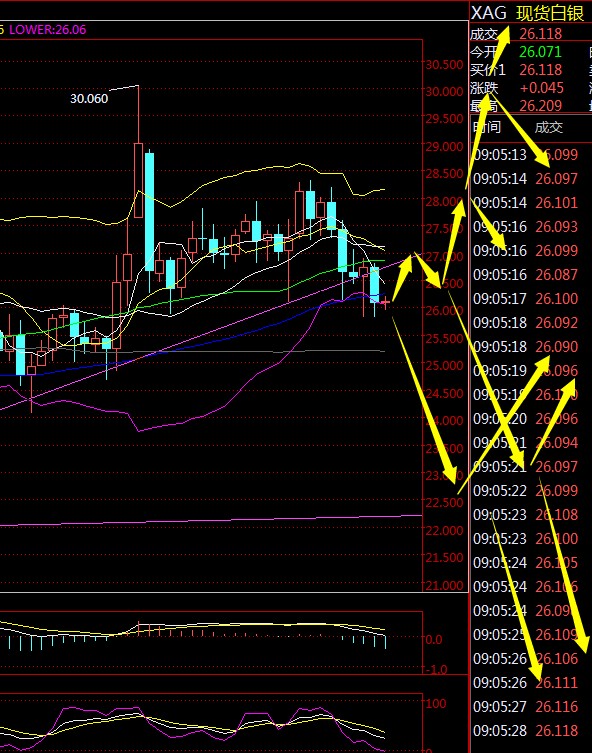Viewport: 592px width, 753px height.
Task: Select the 09:05:22 trade row
Action: tap(525, 490)
